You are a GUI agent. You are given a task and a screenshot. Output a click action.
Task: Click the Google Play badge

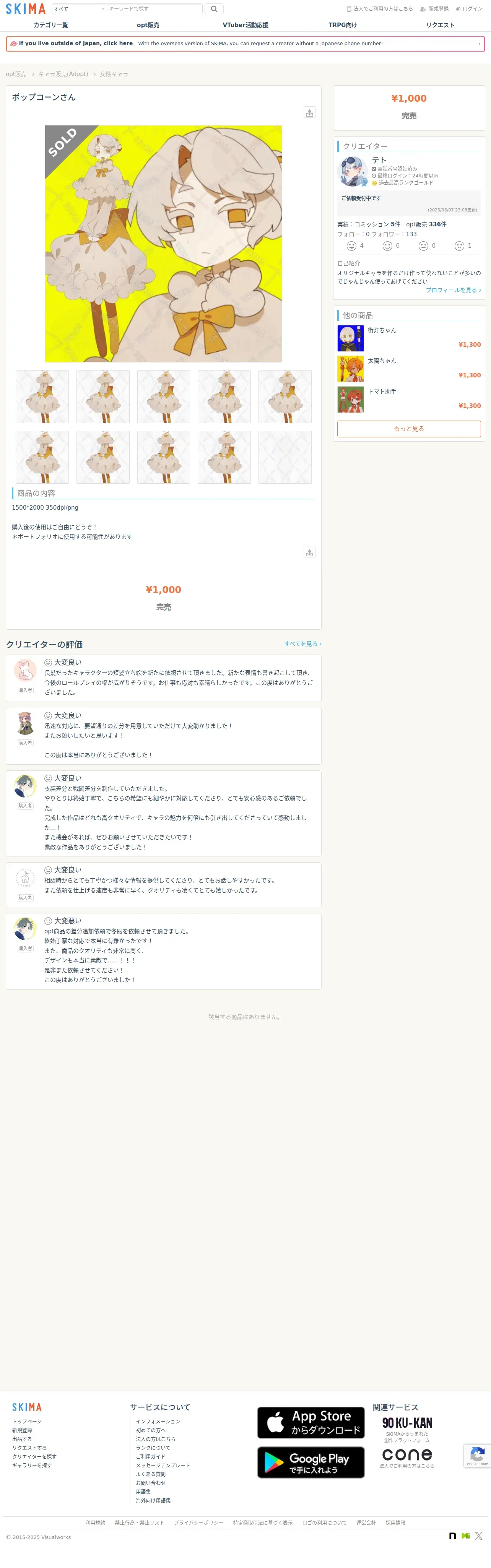tap(310, 1462)
